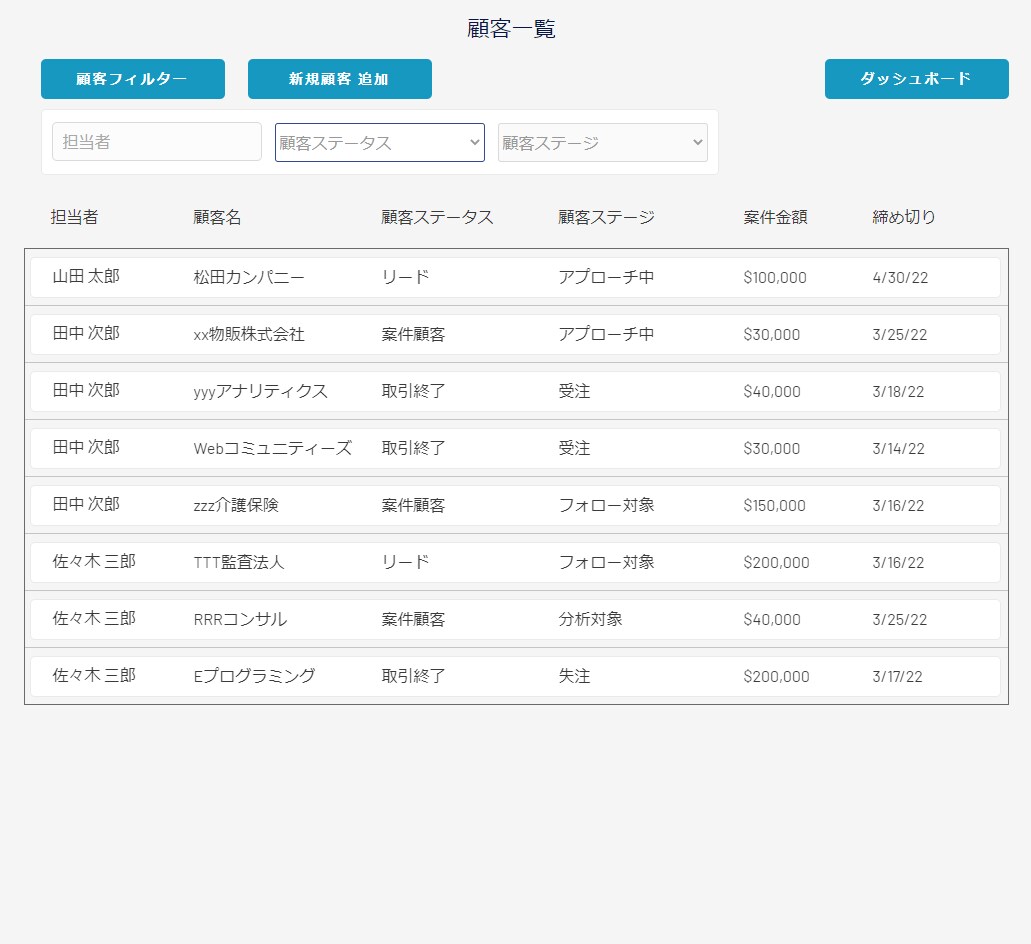The image size is (1031, 944).
Task: Select customer RRRコンサル
Action: point(240,619)
